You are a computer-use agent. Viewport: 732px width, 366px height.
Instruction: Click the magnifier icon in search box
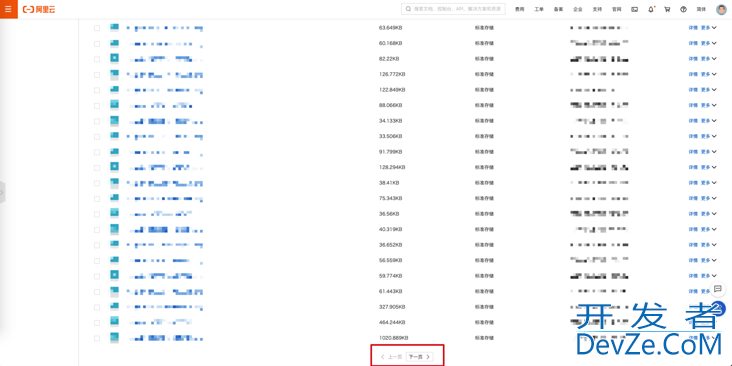pyautogui.click(x=408, y=9)
